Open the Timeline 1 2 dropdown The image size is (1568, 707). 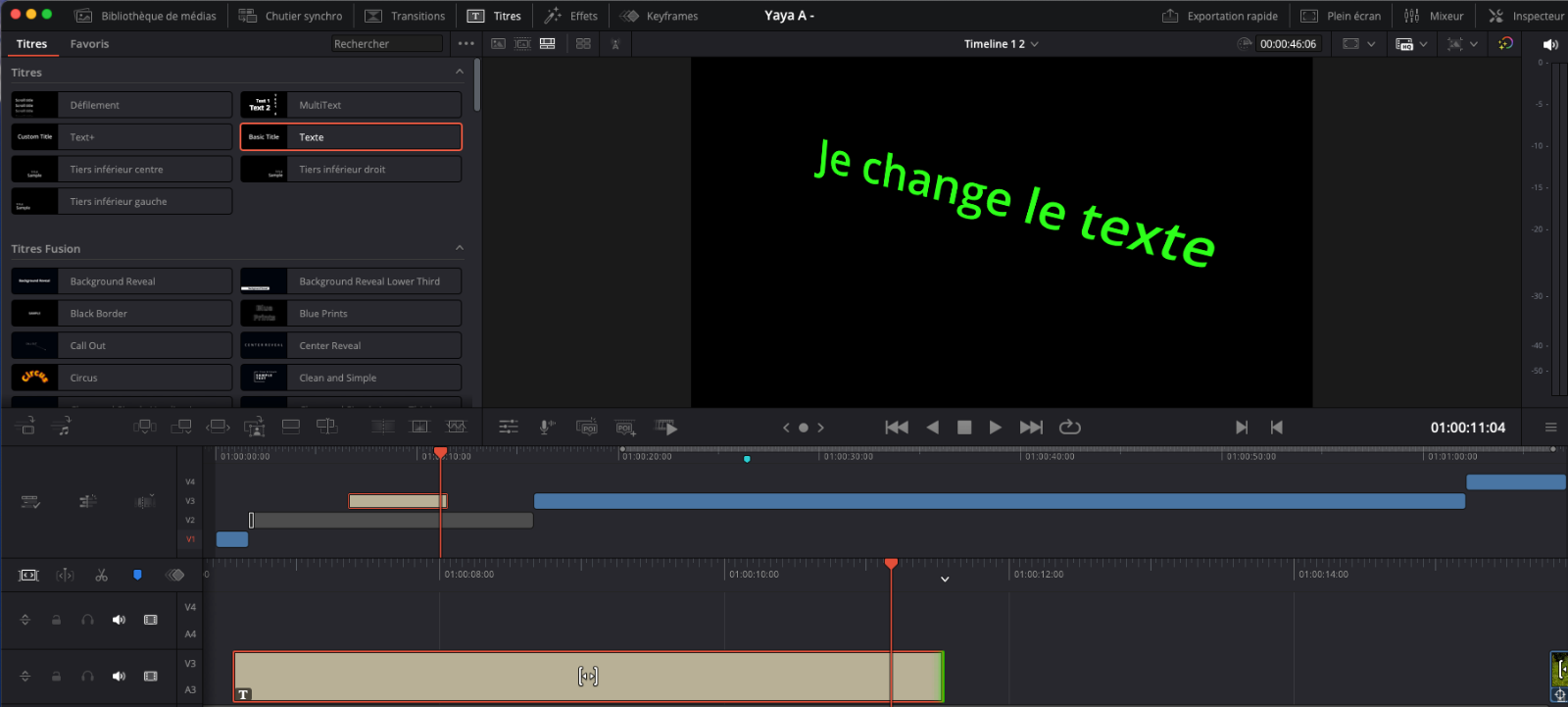tap(1001, 44)
